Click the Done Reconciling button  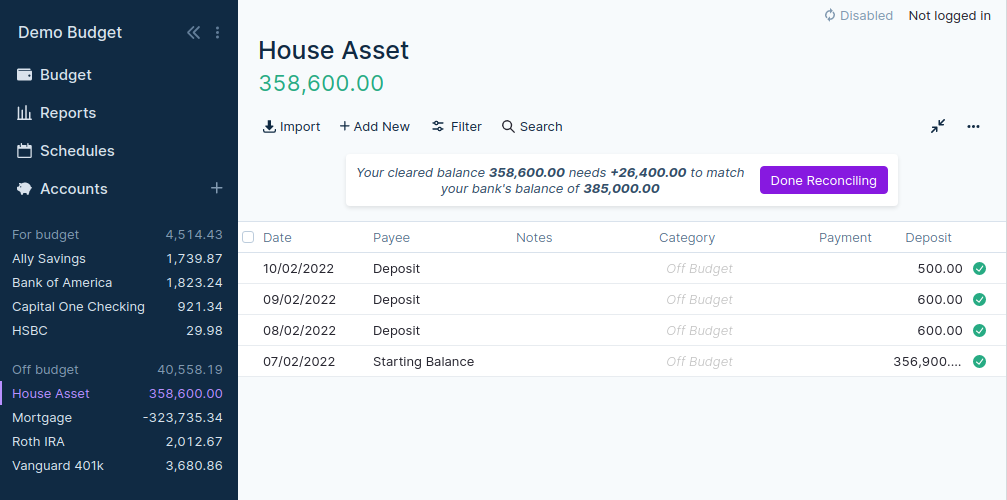point(823,181)
